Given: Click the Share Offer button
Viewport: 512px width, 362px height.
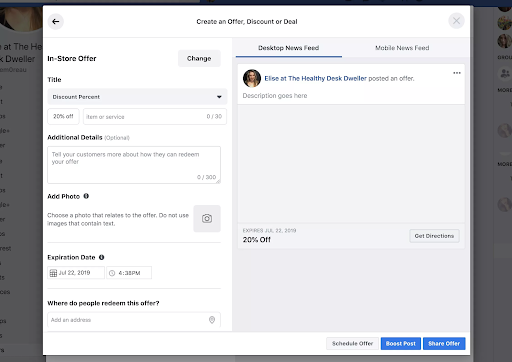Looking at the screenshot, I should tap(444, 343).
